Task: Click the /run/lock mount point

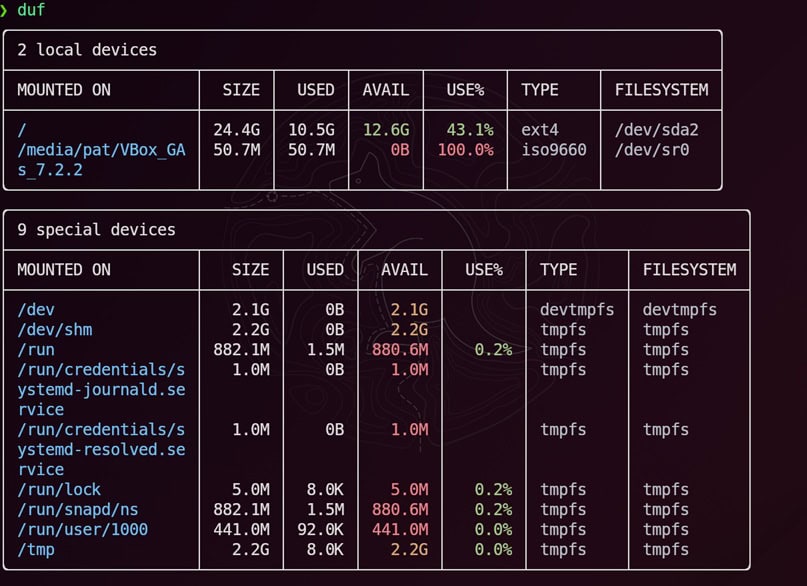Action: (x=59, y=490)
